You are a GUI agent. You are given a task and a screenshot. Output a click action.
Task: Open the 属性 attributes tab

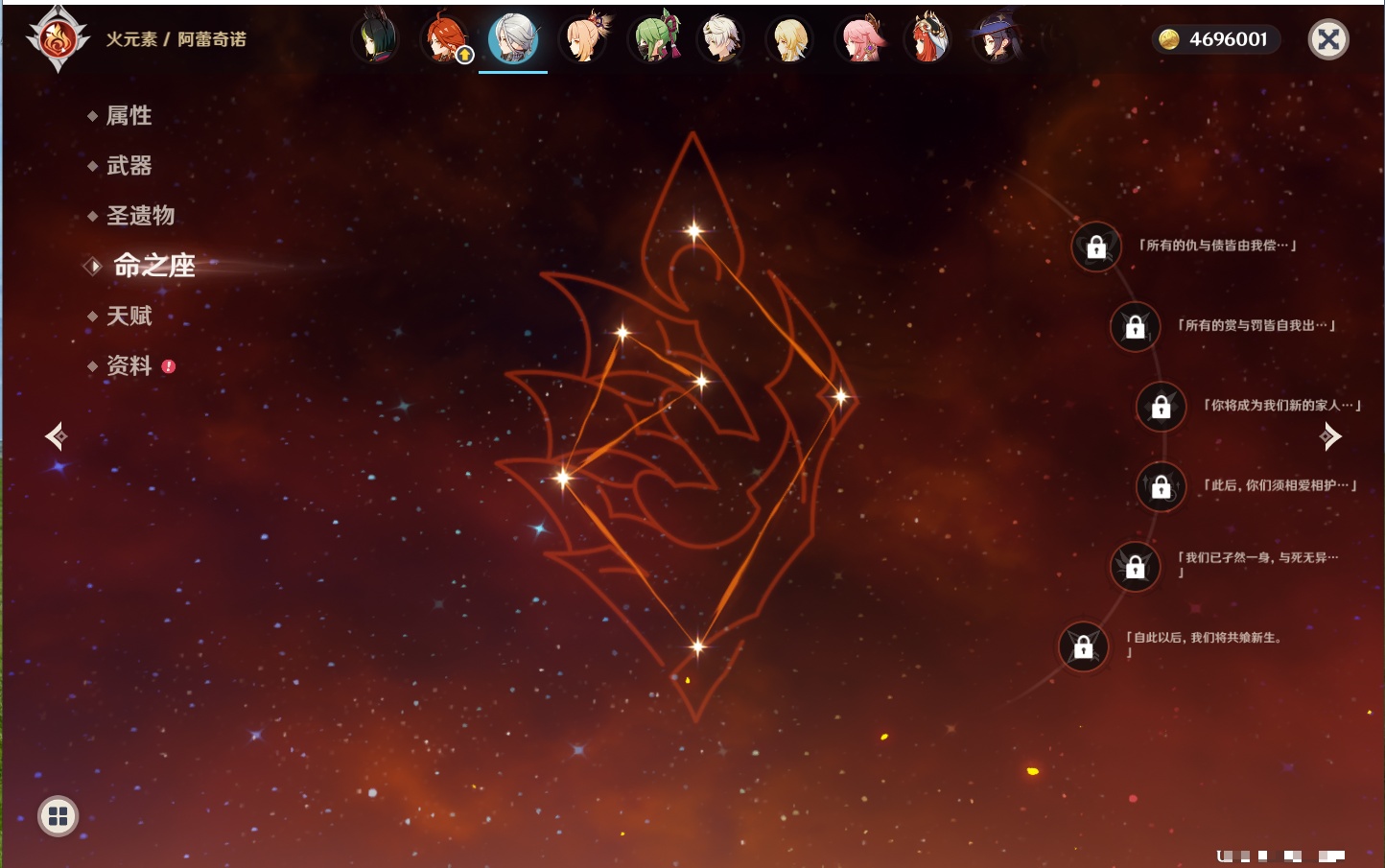coord(129,116)
